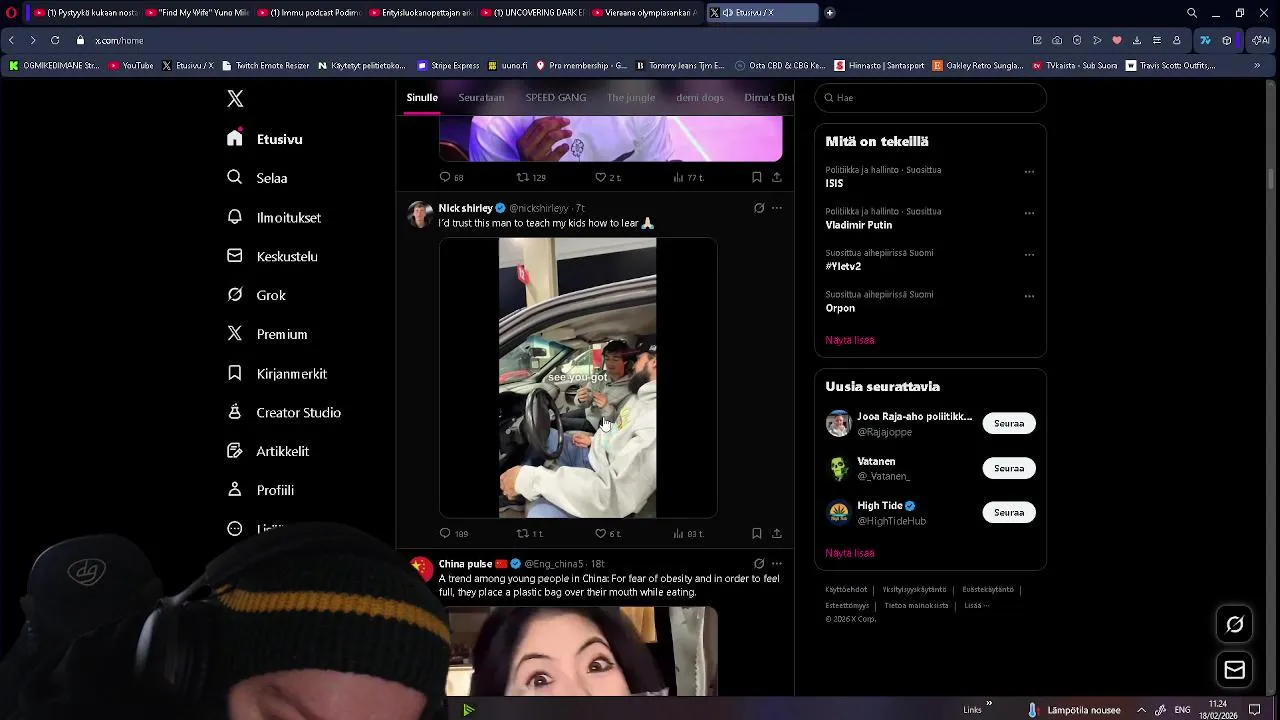1280x720 pixels.
Task: Switch to the demi dogs tab
Action: (700, 98)
